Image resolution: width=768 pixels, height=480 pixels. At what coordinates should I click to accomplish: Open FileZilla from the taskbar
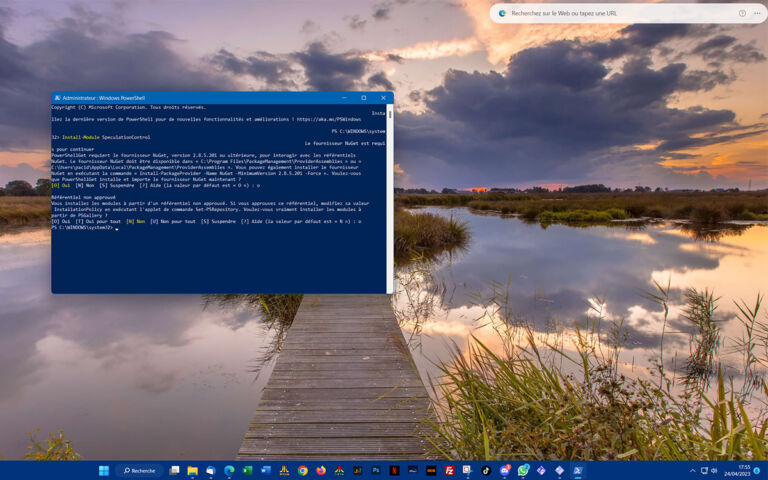(x=449, y=471)
